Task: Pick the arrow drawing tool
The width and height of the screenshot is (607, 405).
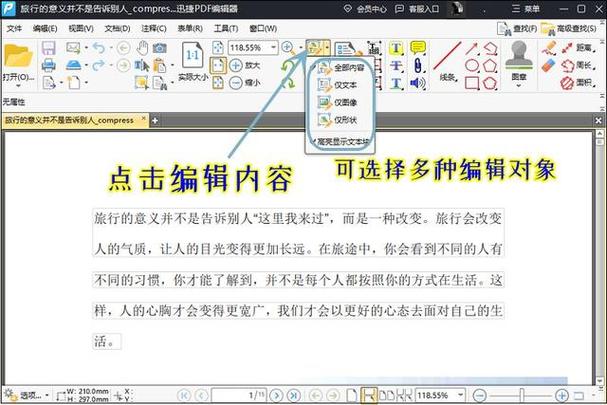Action: coord(472,48)
